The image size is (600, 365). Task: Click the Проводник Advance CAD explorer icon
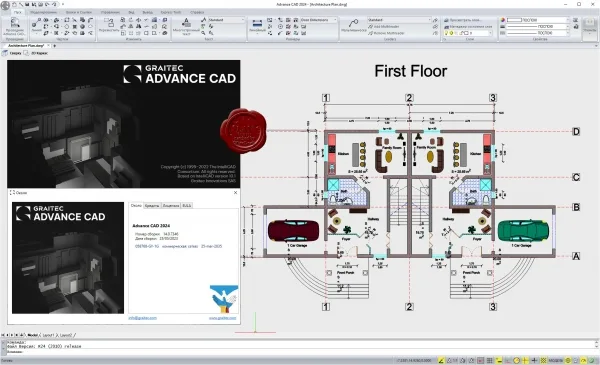coord(14,25)
